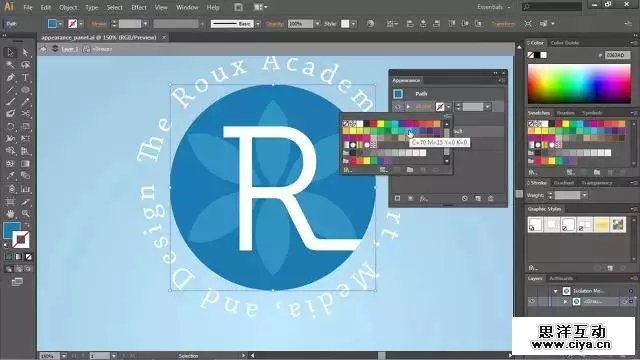Viewport: 640px width, 360px height.
Task: Click yellow swatch in Swatches panel top row
Action: pyautogui.click(x=565, y=124)
